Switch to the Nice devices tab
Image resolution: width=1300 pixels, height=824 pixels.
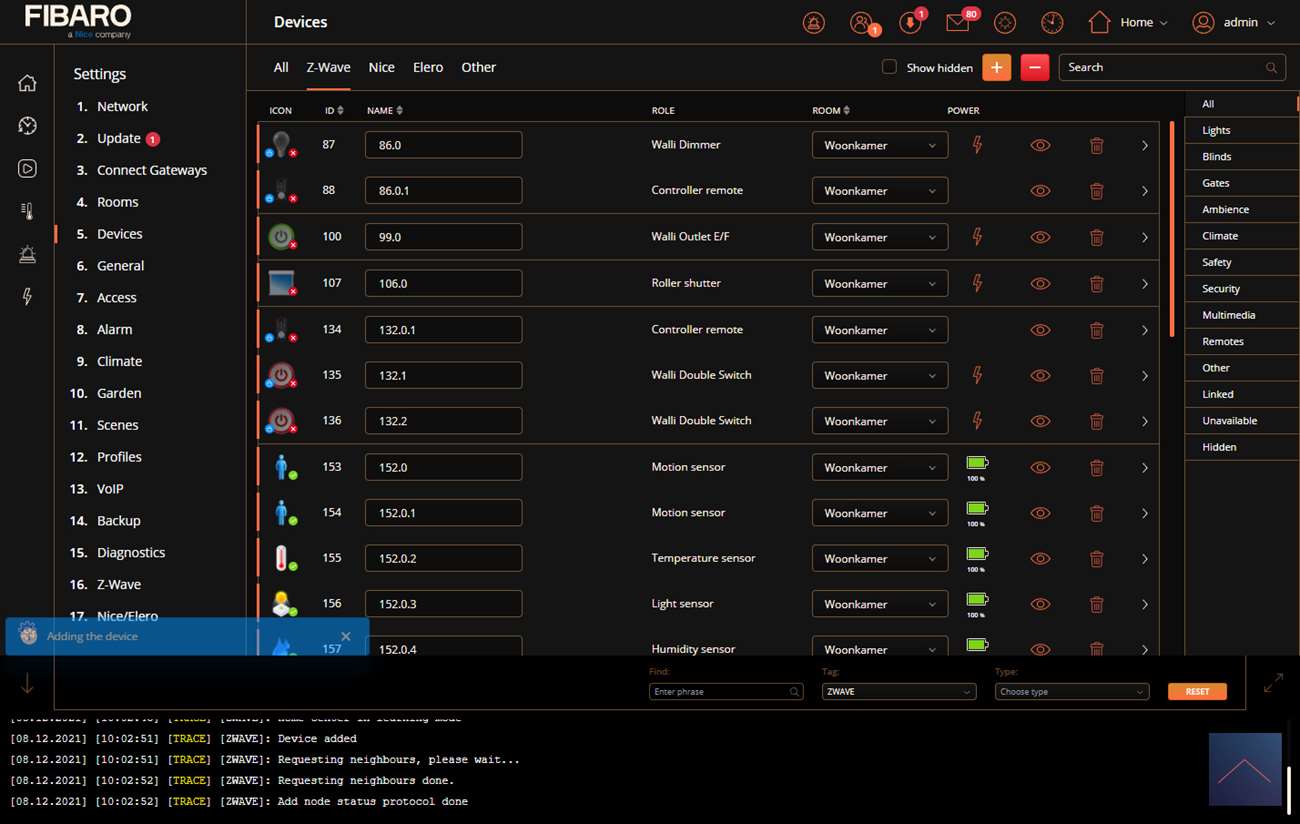(x=381, y=67)
